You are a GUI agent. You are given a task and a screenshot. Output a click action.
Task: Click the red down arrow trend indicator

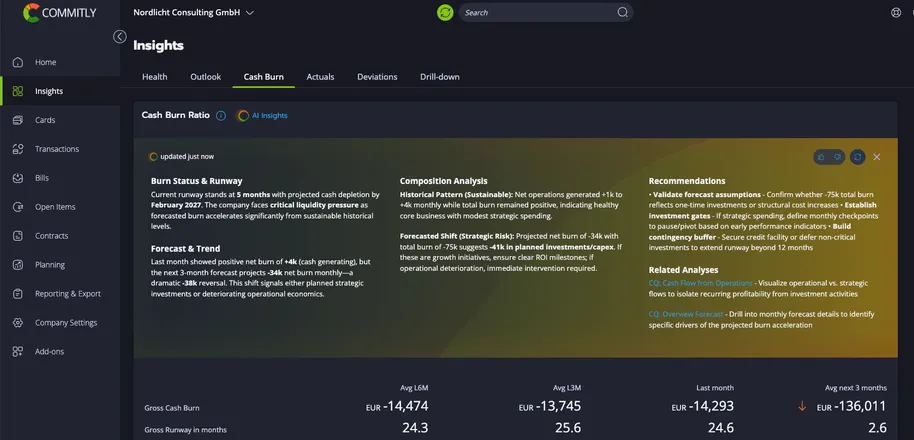[801, 406]
